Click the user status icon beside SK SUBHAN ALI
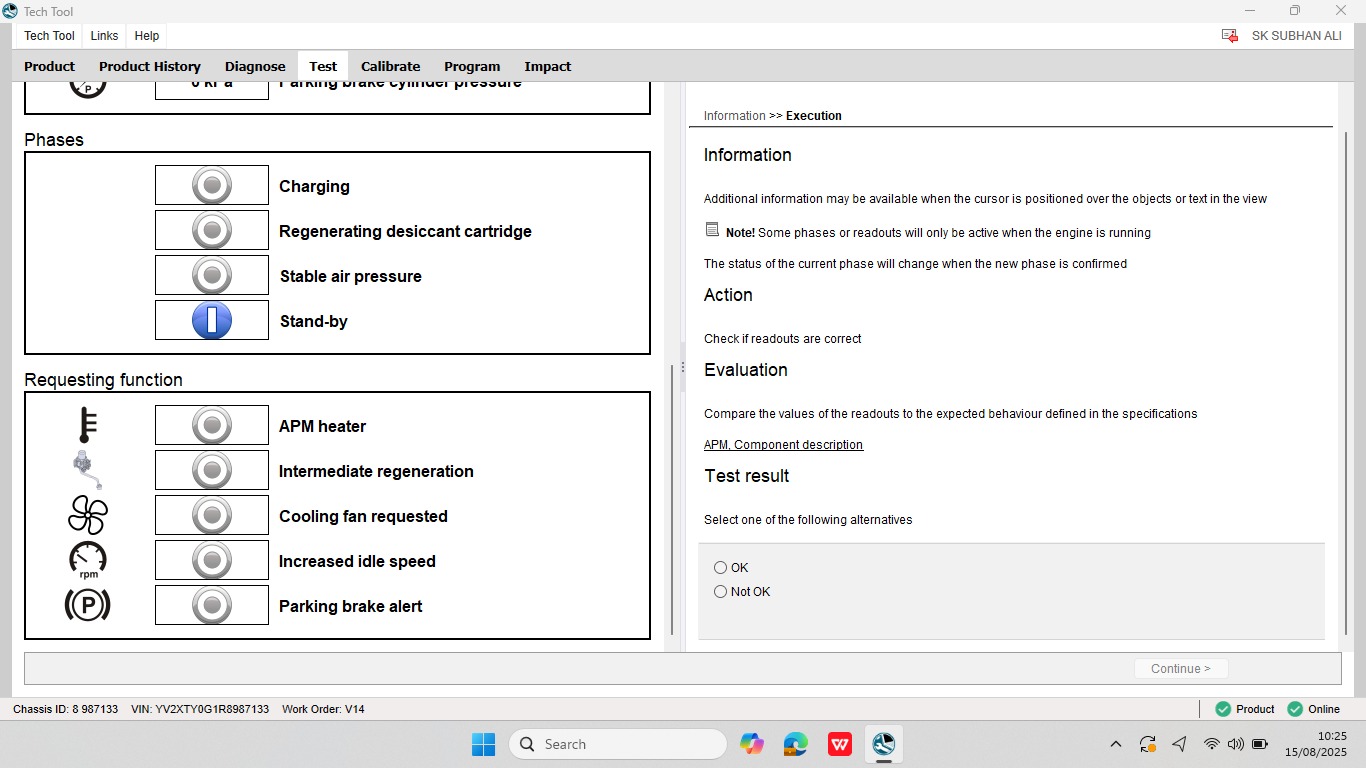This screenshot has width=1366, height=768. click(1230, 36)
